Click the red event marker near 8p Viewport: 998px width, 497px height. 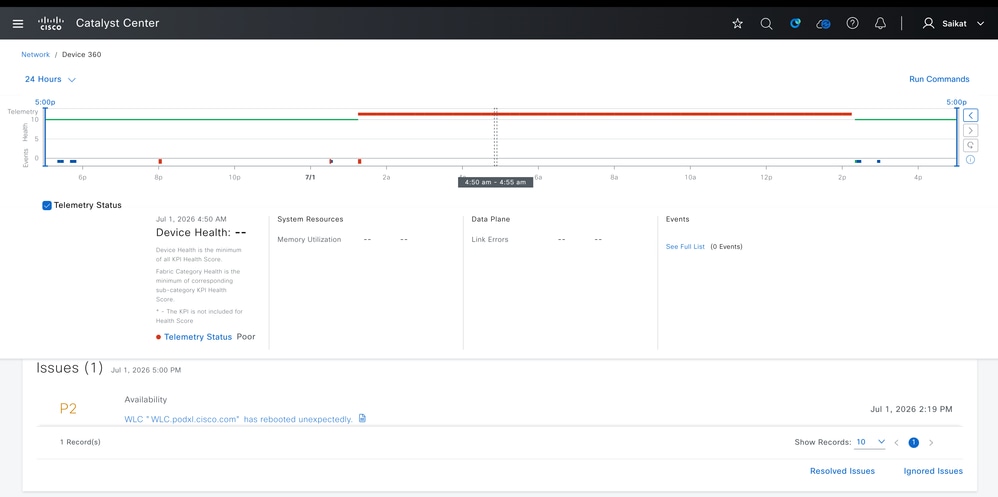coord(160,162)
